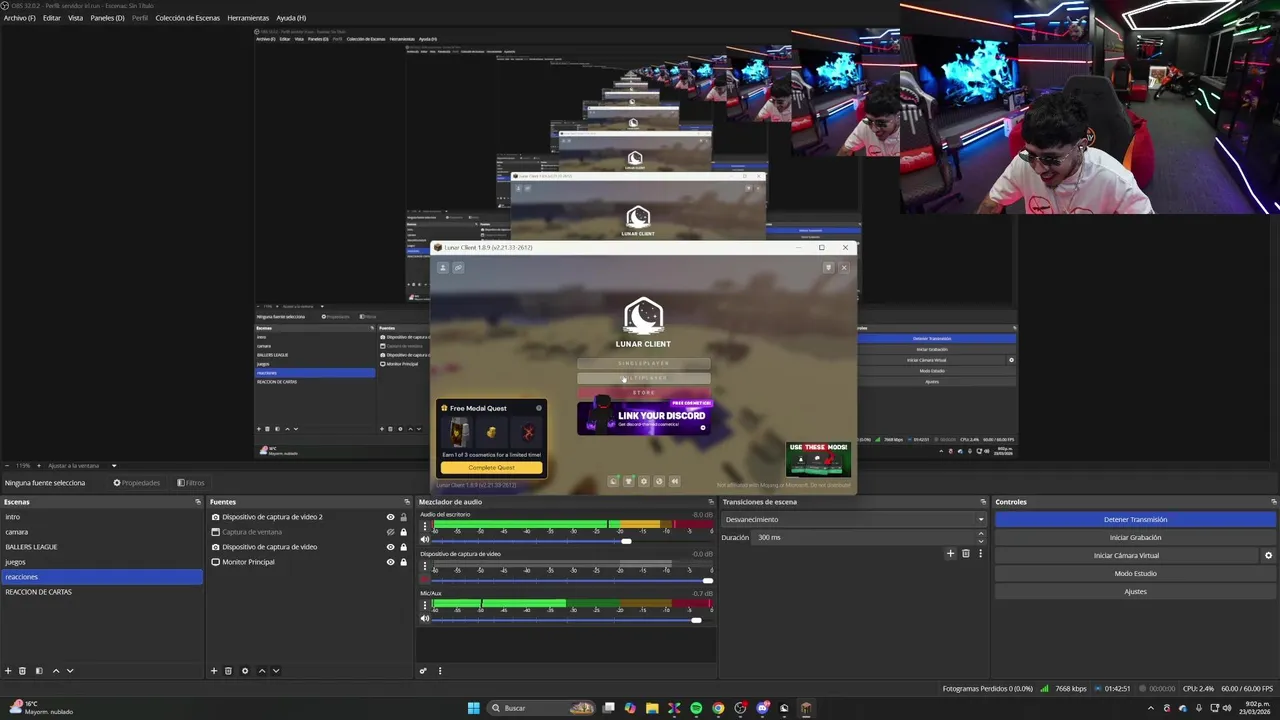Expand system tray hidden icons chevron
The width and height of the screenshot is (1280, 720).
point(1150,708)
